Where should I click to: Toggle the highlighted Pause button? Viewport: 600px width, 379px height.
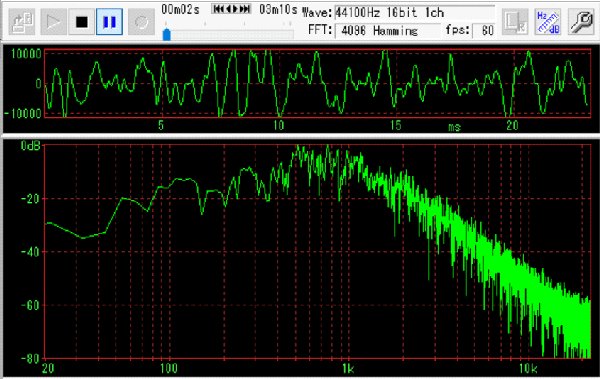[109, 22]
